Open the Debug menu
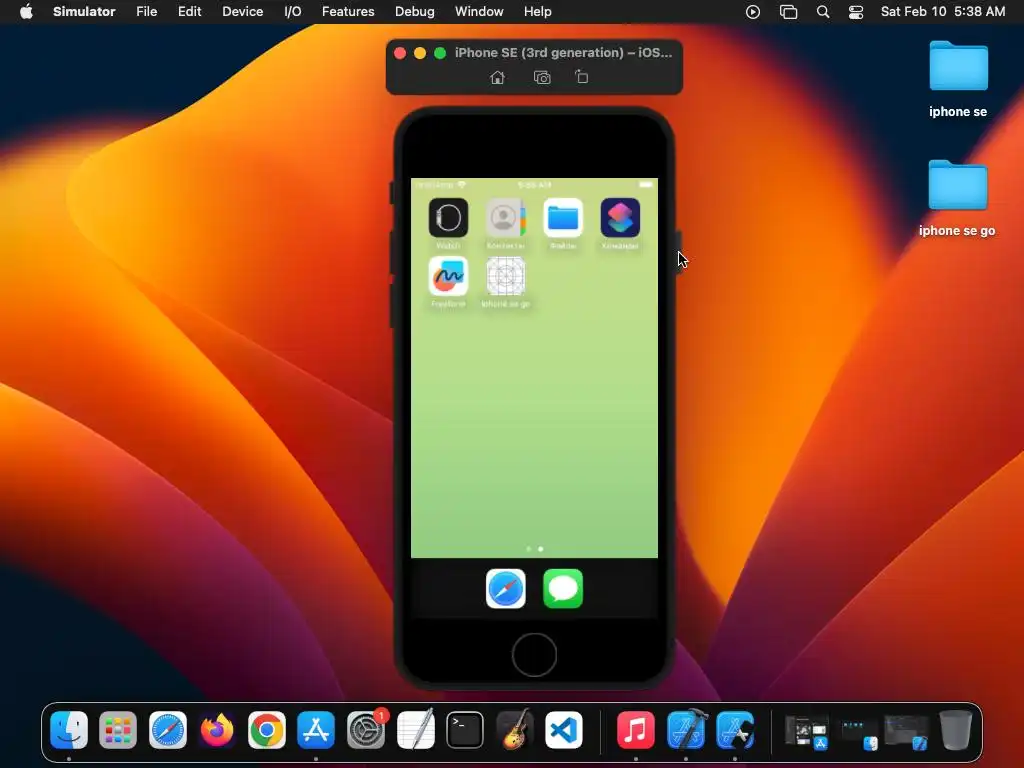This screenshot has height=768, width=1024. click(x=415, y=12)
